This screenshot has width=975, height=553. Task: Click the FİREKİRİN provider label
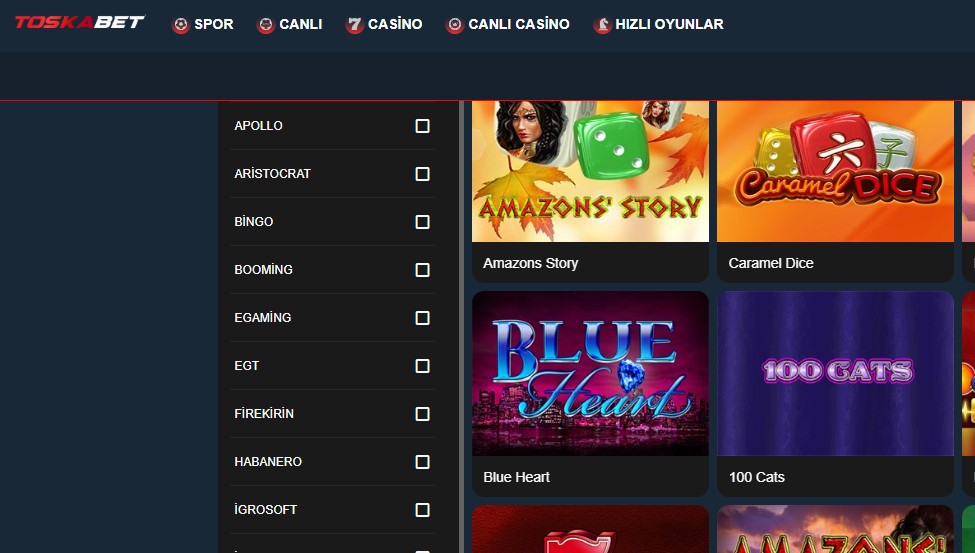pyautogui.click(x=264, y=414)
